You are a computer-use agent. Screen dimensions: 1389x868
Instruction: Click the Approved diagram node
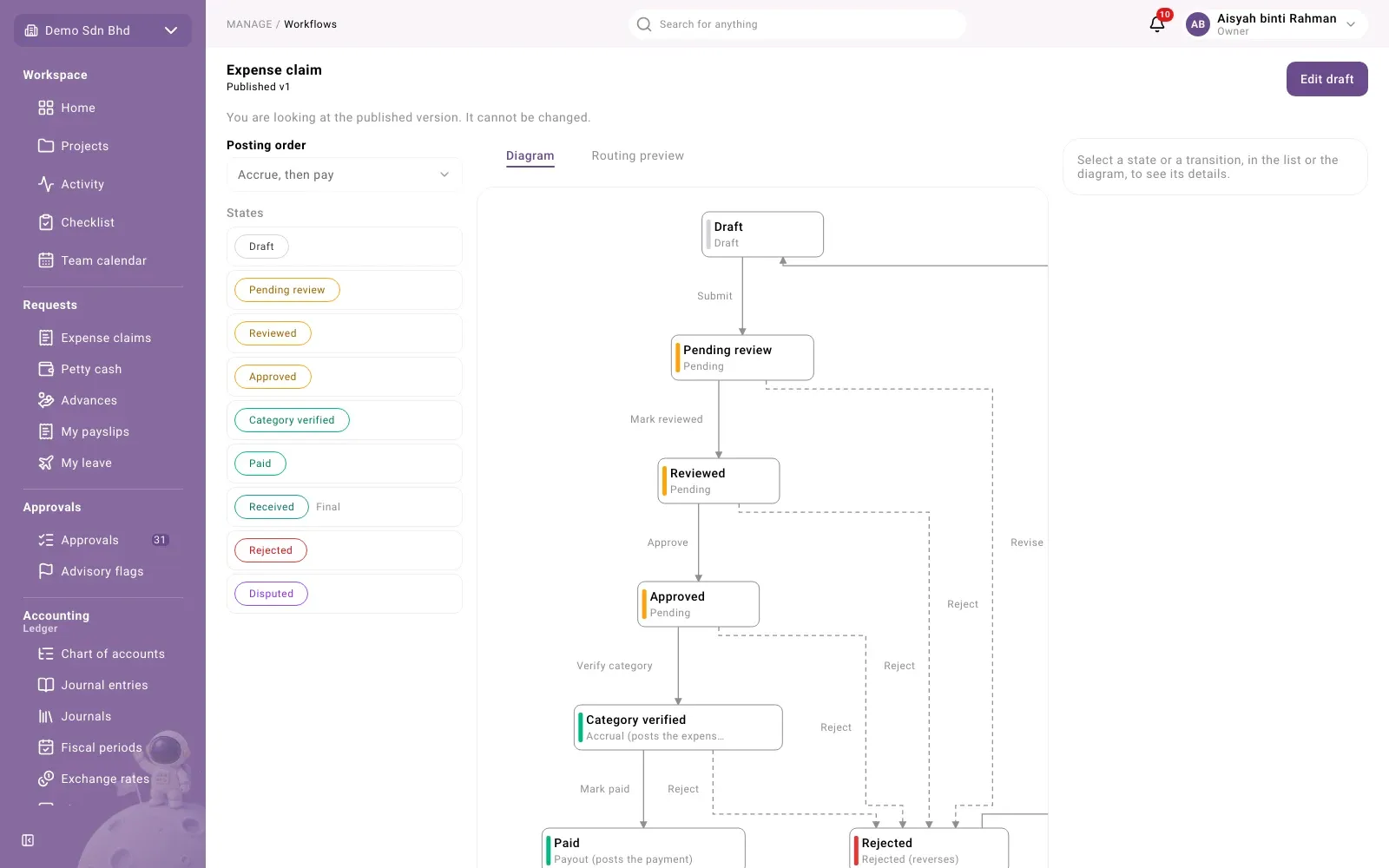pos(698,604)
